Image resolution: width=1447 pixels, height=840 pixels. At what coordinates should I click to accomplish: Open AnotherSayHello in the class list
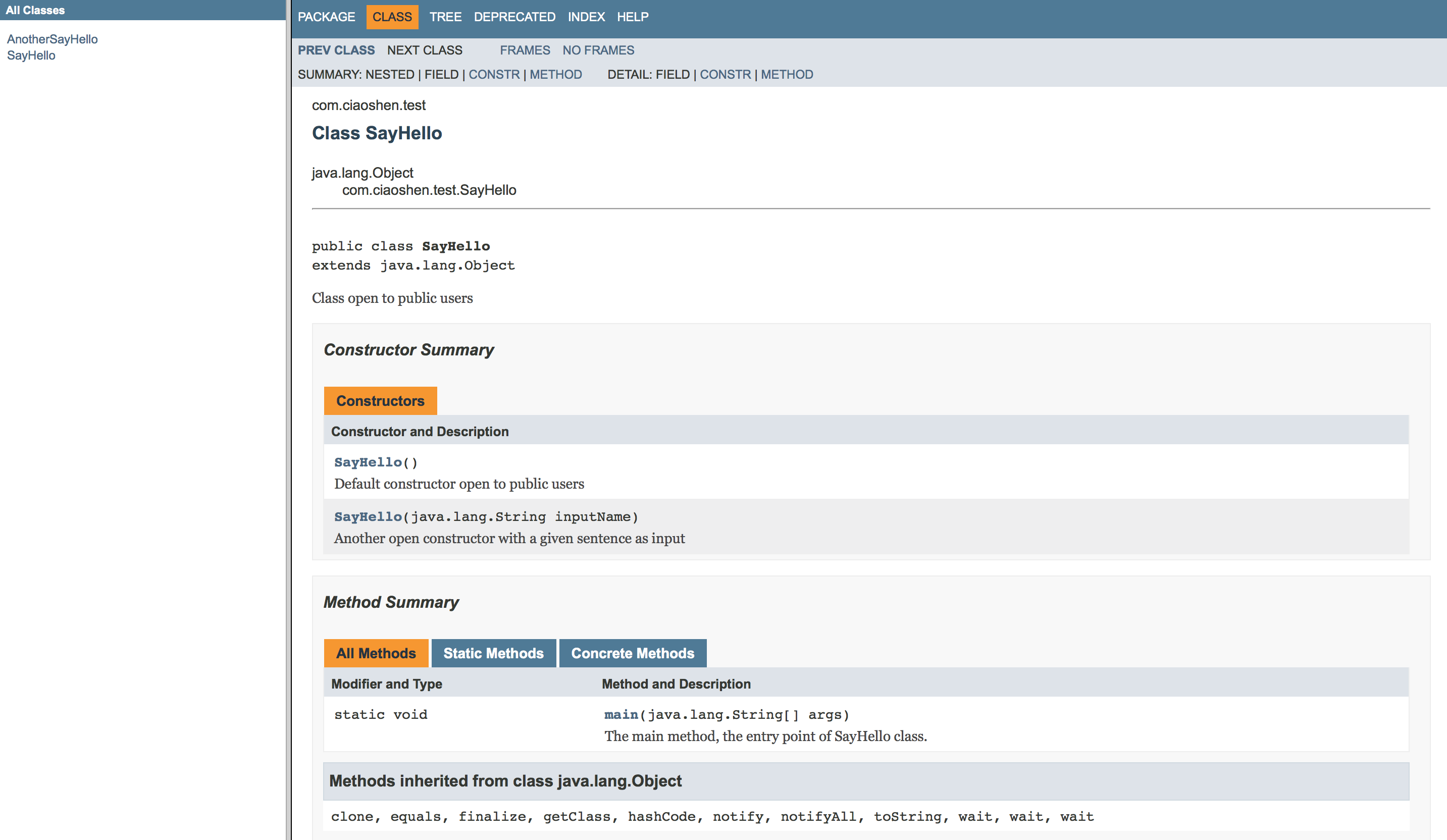click(x=52, y=39)
